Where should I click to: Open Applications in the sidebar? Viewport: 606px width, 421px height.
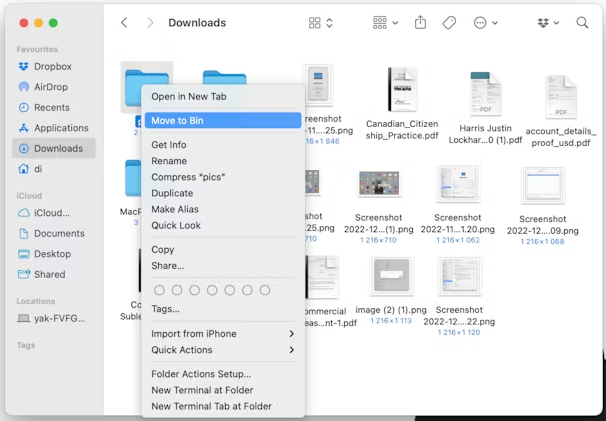(60, 128)
